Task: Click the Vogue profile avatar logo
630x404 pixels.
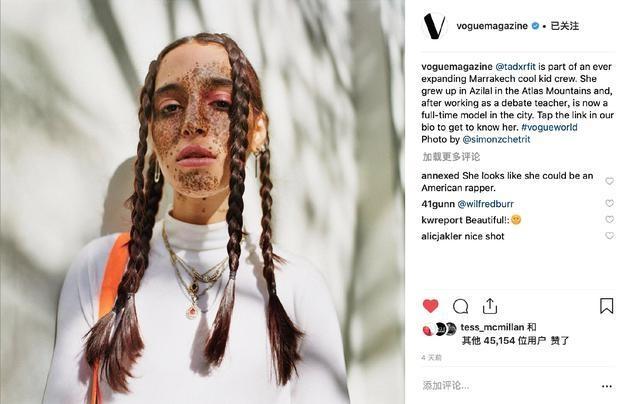Action: pos(434,26)
